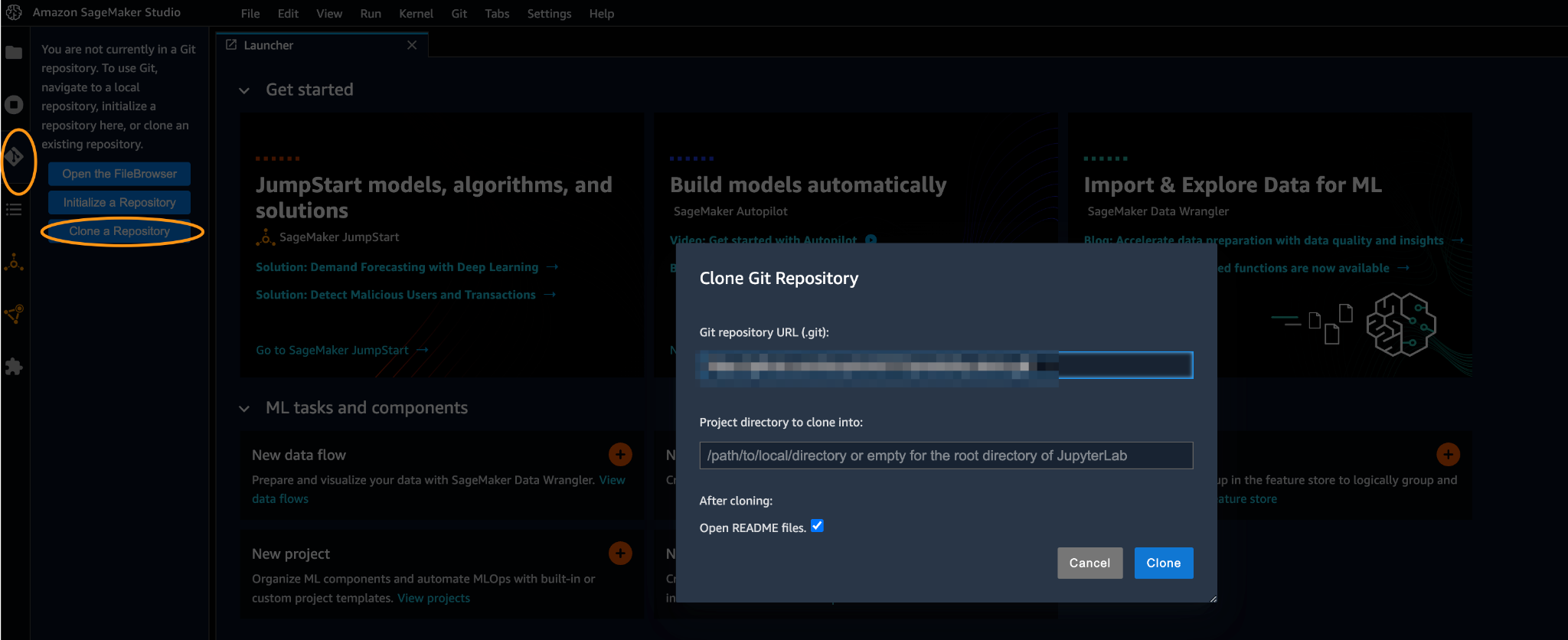Open the SageMaker JumpStart icon in the left sidebar
Screen dimensions: 1568x640
click(14, 262)
